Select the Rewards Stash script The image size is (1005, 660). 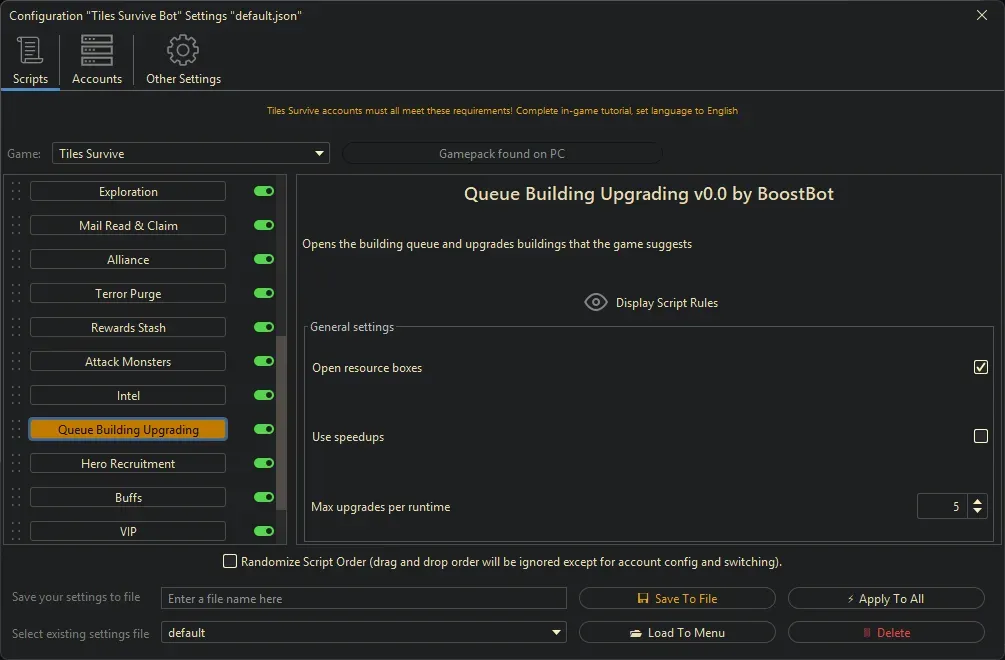(x=128, y=328)
